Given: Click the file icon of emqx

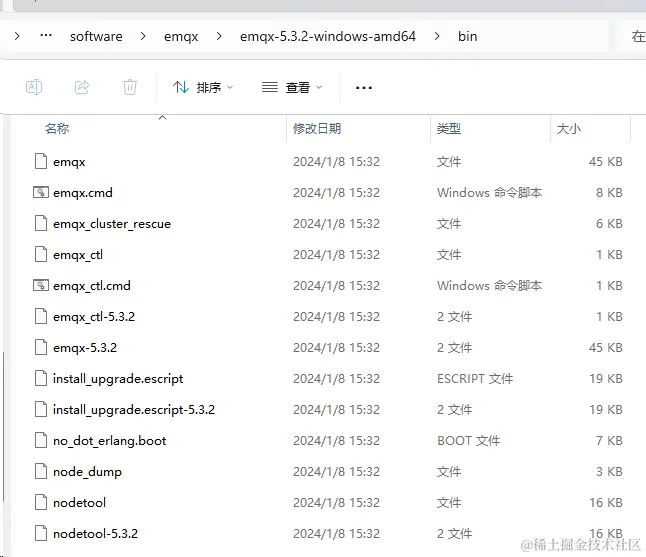Looking at the screenshot, I should tap(41, 161).
